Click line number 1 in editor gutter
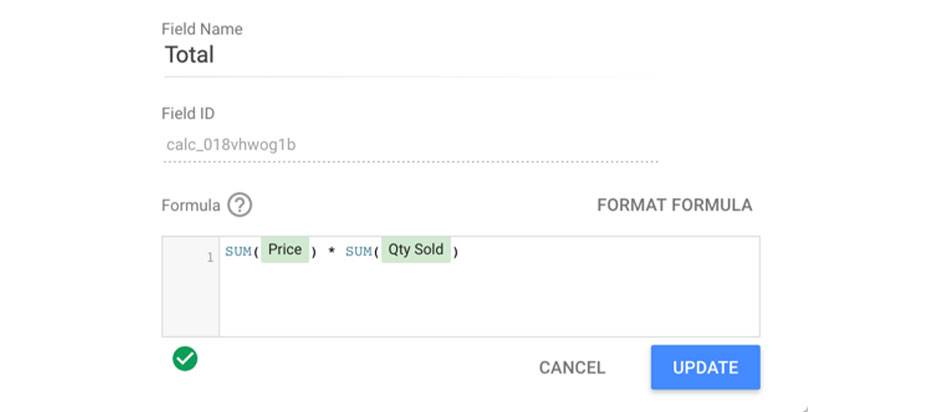 pyautogui.click(x=209, y=257)
